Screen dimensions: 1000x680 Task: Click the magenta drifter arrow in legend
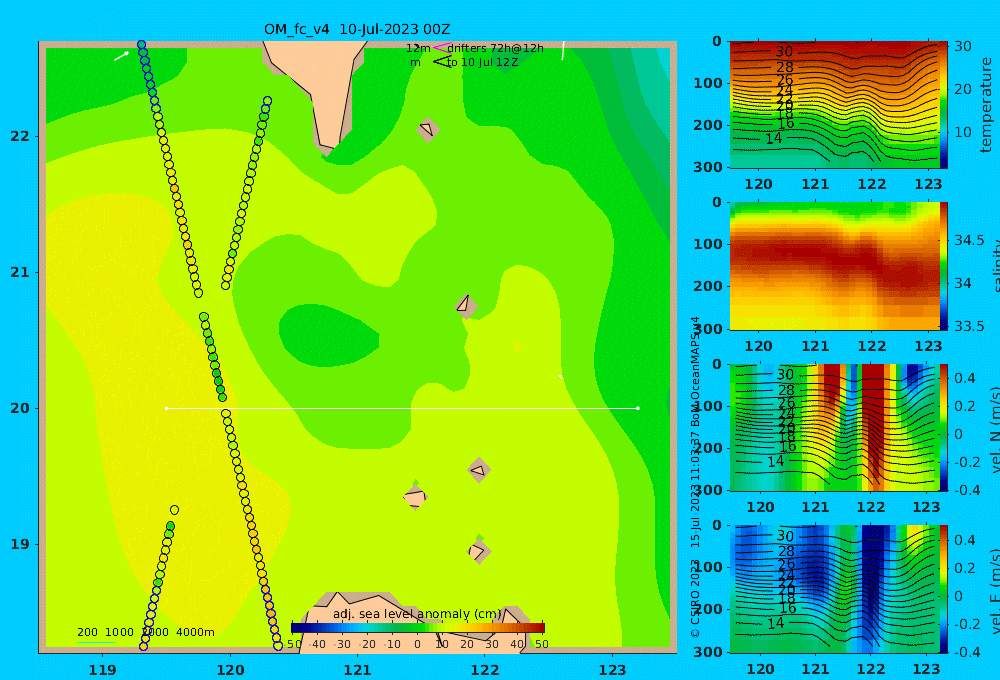[x=441, y=47]
